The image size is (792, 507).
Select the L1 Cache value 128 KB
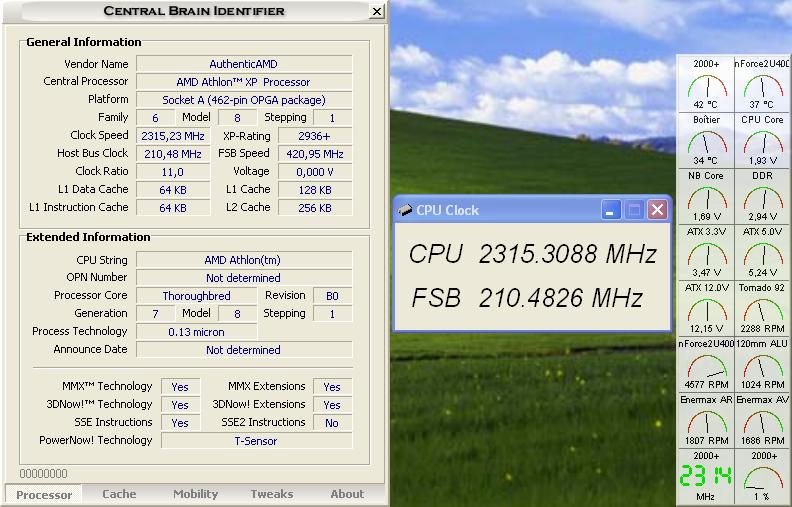click(315, 190)
